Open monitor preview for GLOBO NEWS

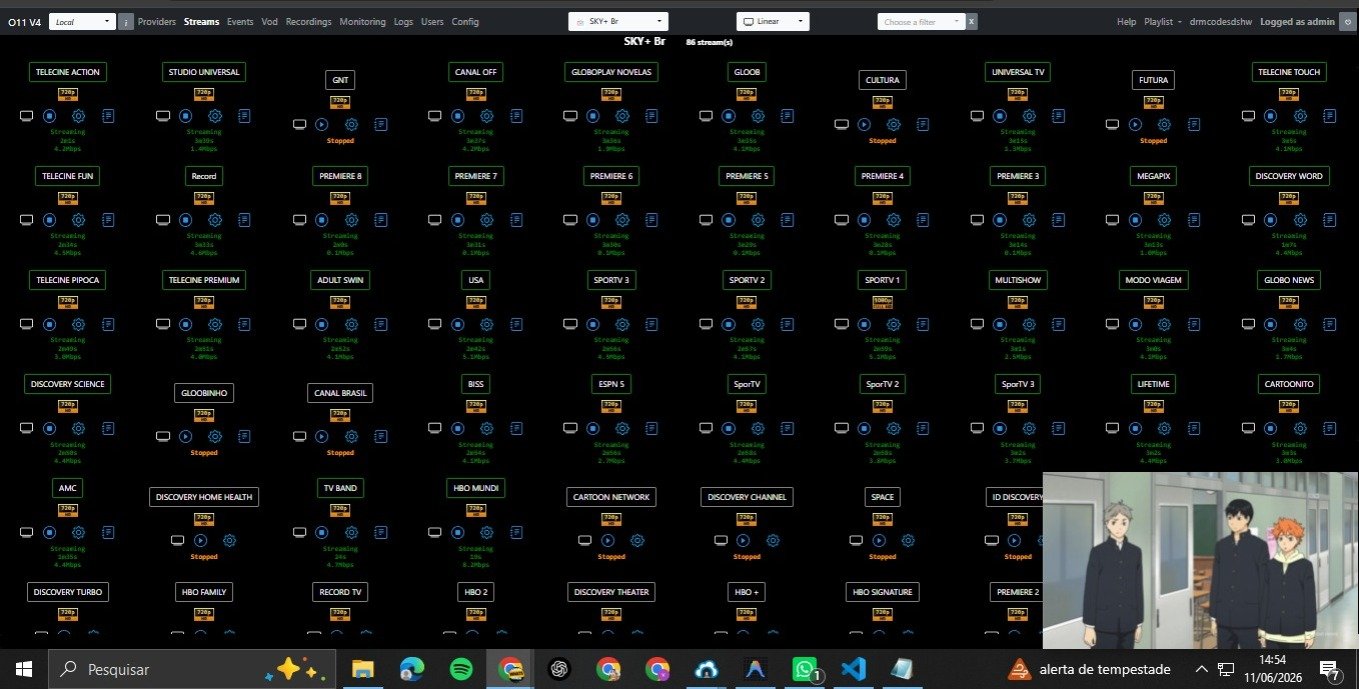(1249, 324)
